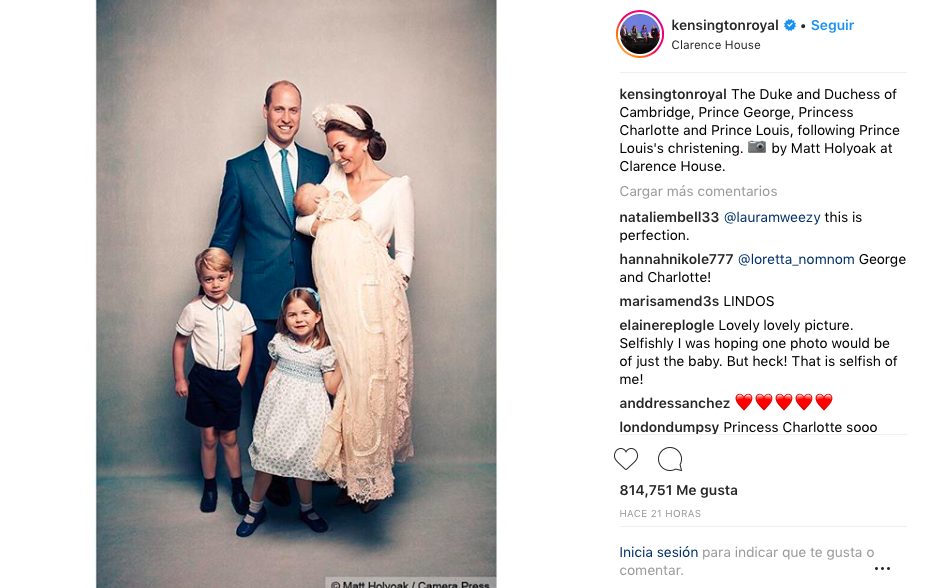Click the speech bubble comment icon
929x588 pixels.
pyautogui.click(x=670, y=459)
